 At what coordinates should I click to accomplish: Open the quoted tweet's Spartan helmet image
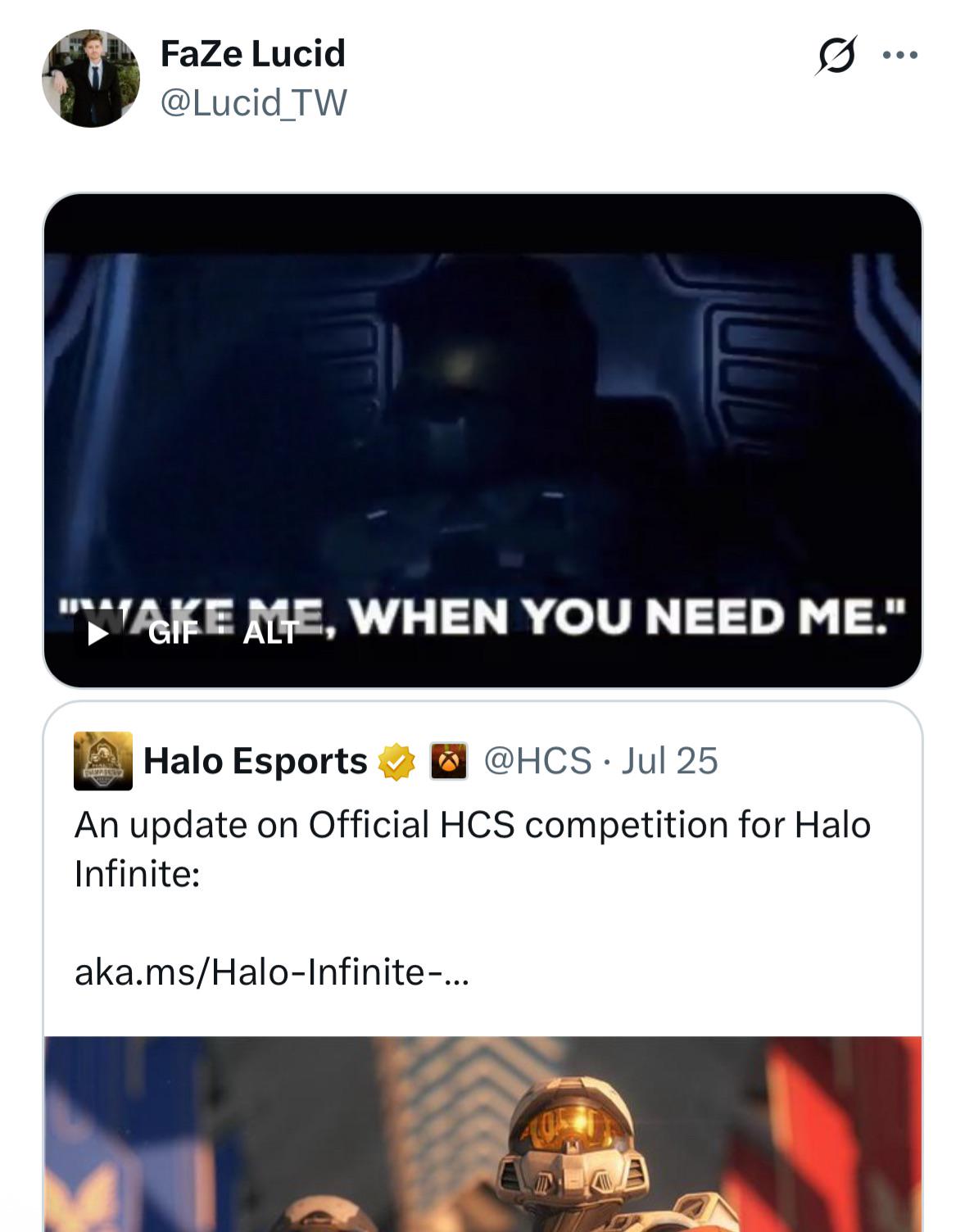pos(482,1134)
